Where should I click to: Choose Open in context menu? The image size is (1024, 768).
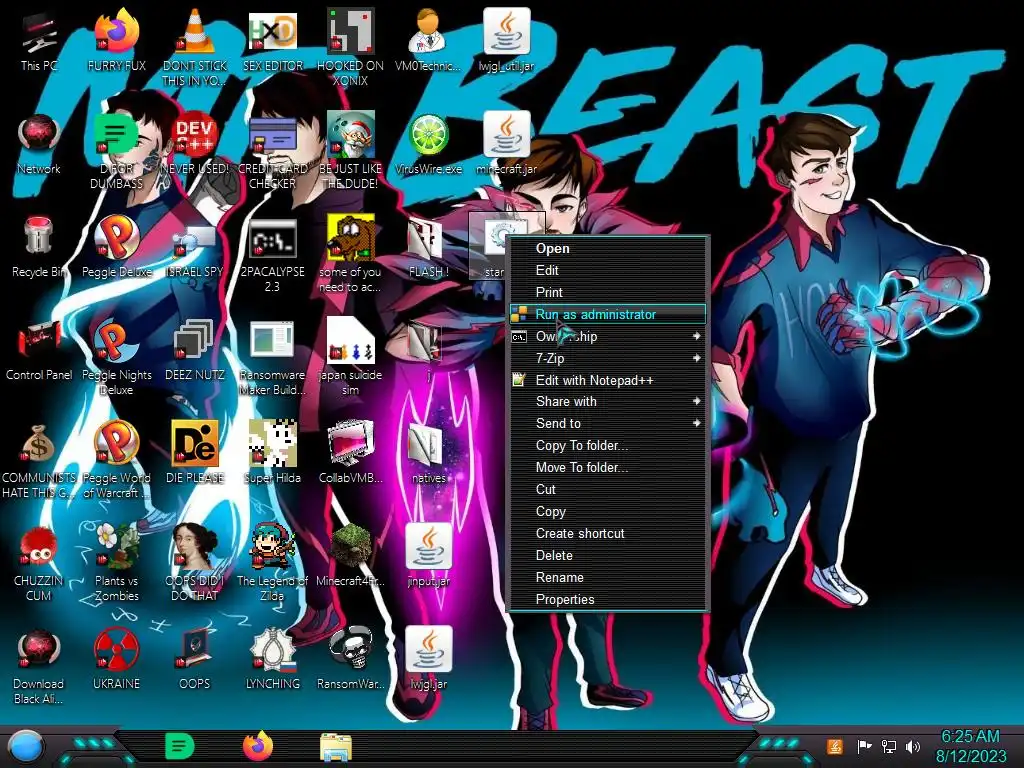(607, 248)
